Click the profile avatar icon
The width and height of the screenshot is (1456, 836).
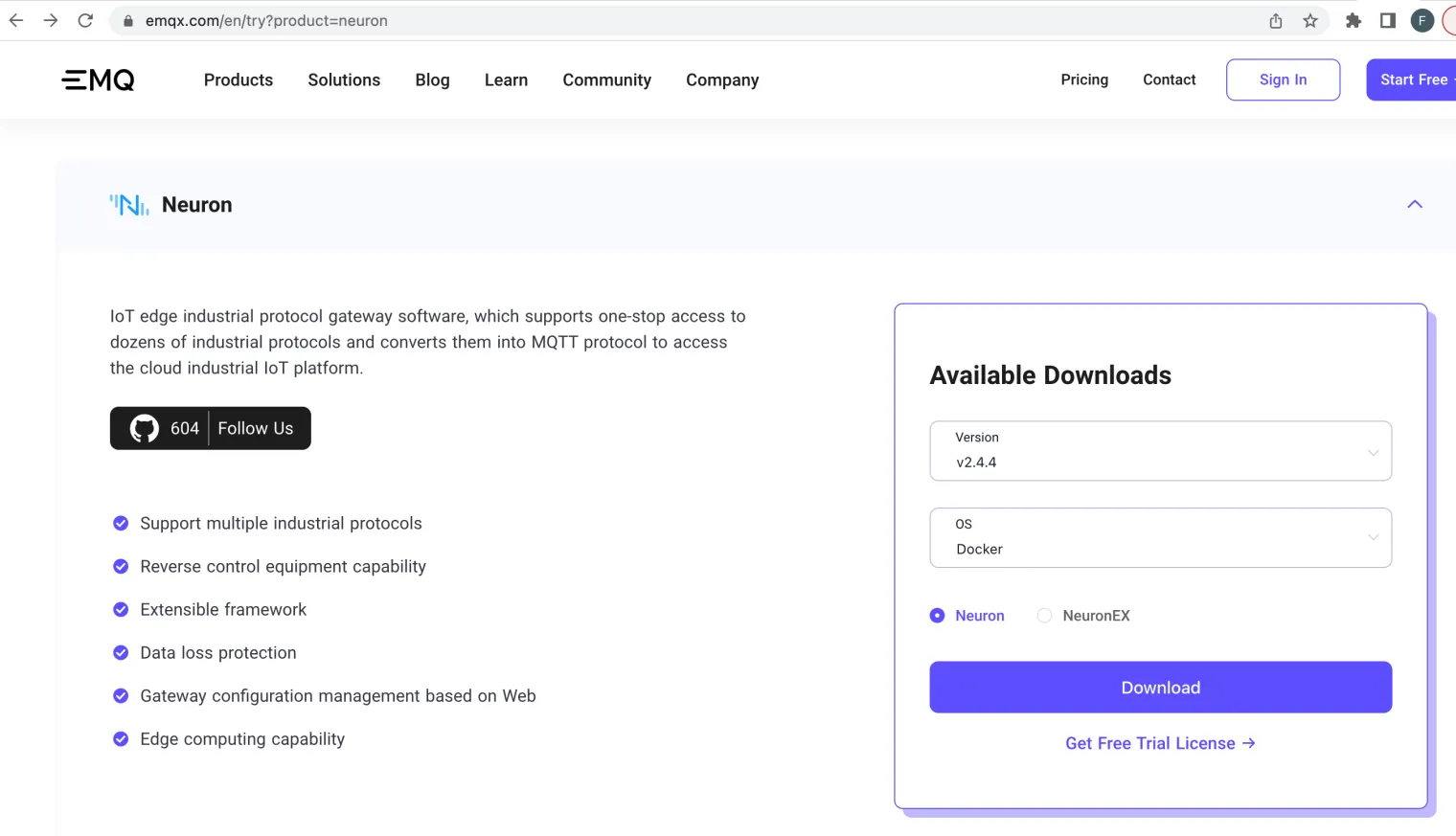point(1422,19)
